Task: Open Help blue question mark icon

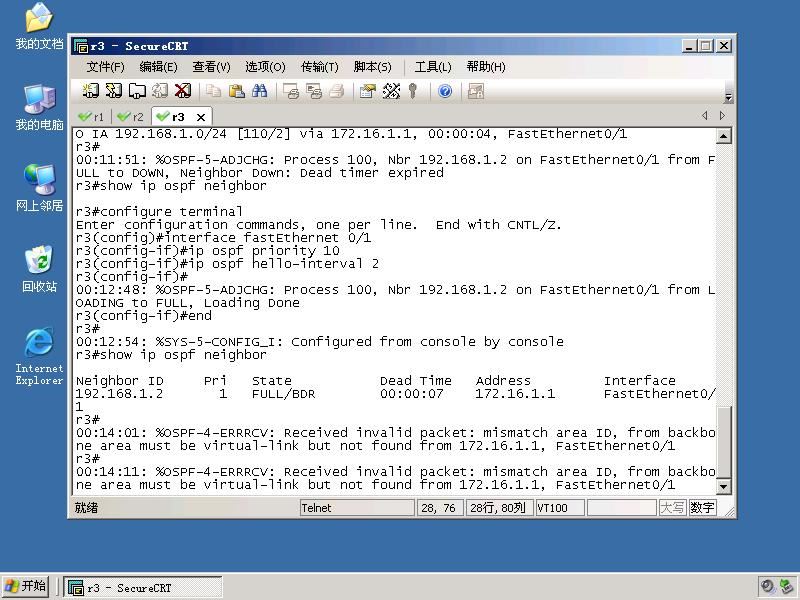Action: click(445, 91)
